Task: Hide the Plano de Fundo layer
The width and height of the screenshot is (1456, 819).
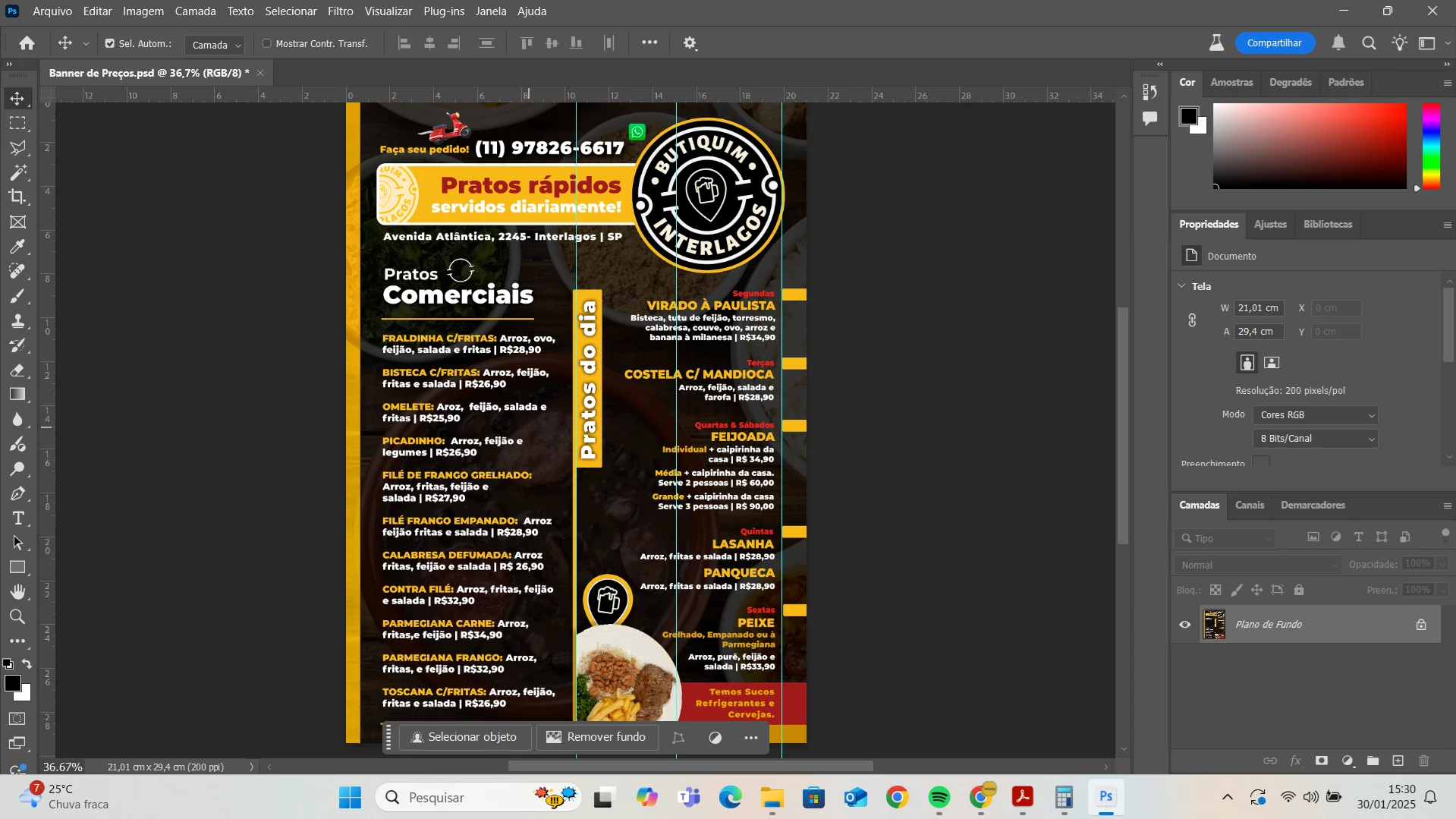Action: tap(1185, 625)
